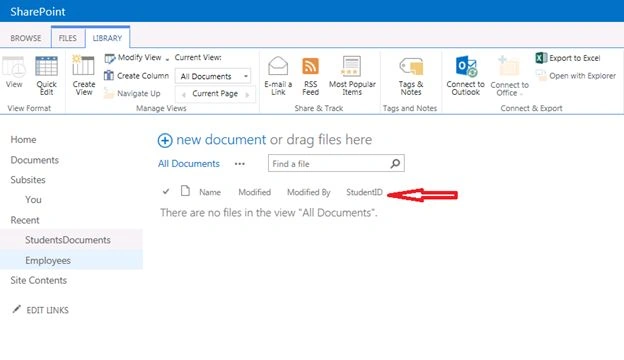624x360 pixels.
Task: Go to next page arrow in Current Page
Action: tap(248, 95)
